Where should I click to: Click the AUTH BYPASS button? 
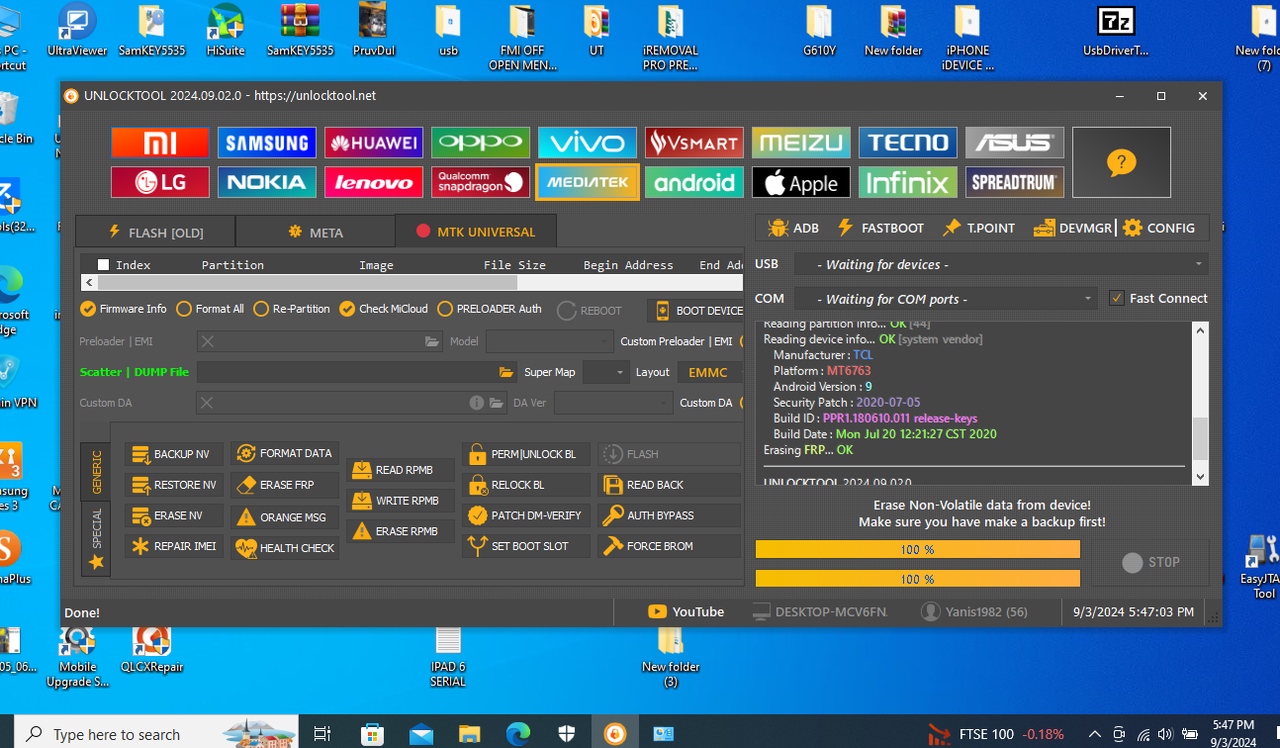pyautogui.click(x=669, y=515)
